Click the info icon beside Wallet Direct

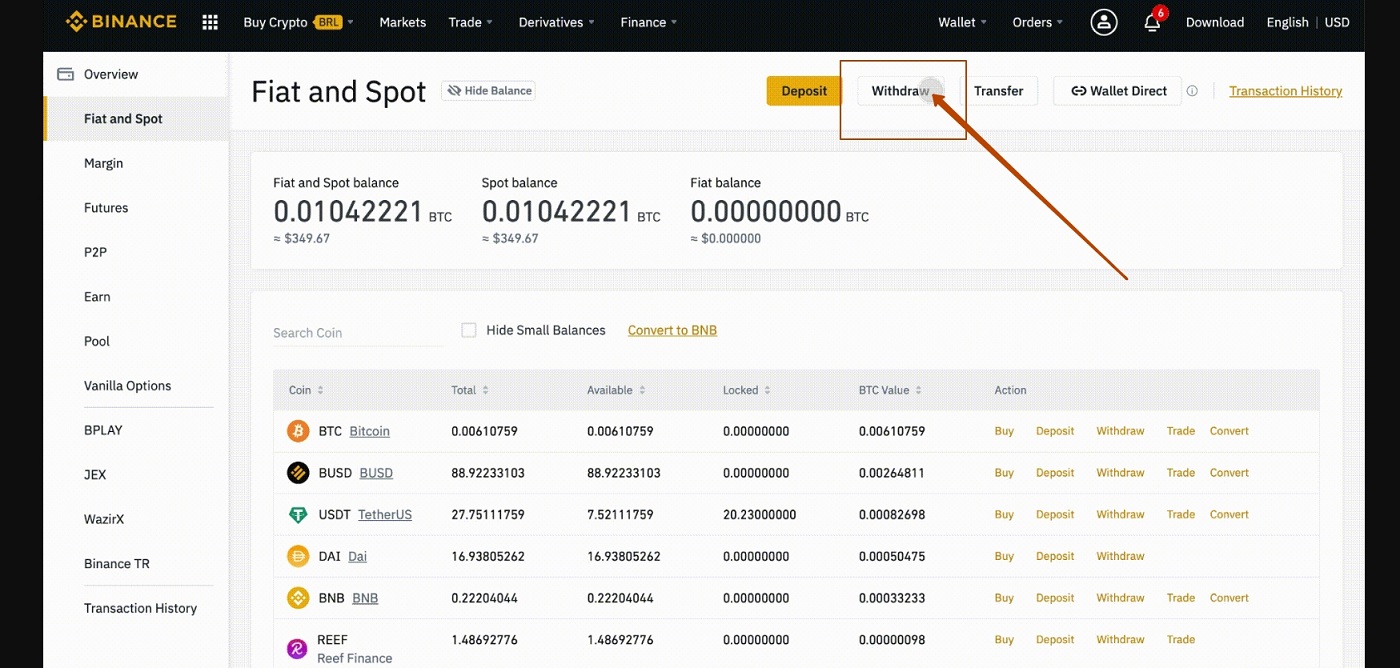(1192, 91)
